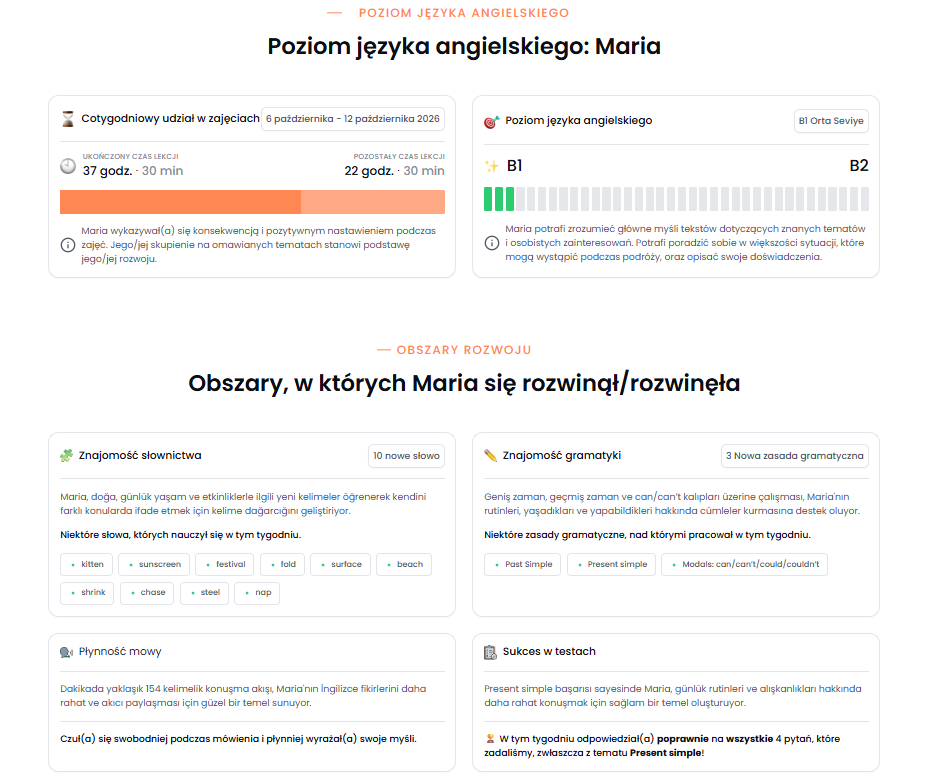Click the speaking head icon beside Płynność mowy
The width and height of the screenshot is (930, 784).
66,652
